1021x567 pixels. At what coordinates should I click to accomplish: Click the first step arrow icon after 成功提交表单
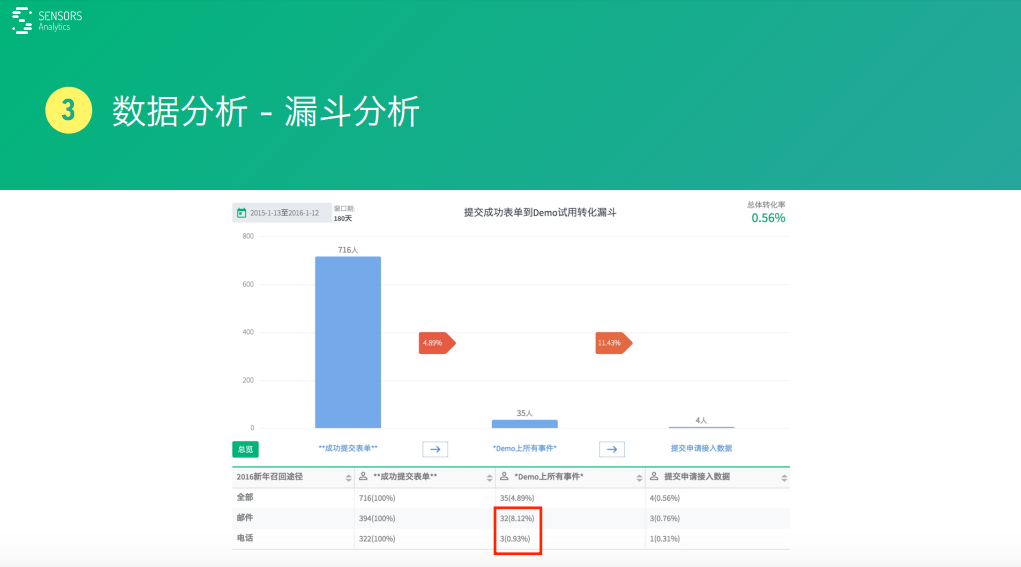pos(435,449)
